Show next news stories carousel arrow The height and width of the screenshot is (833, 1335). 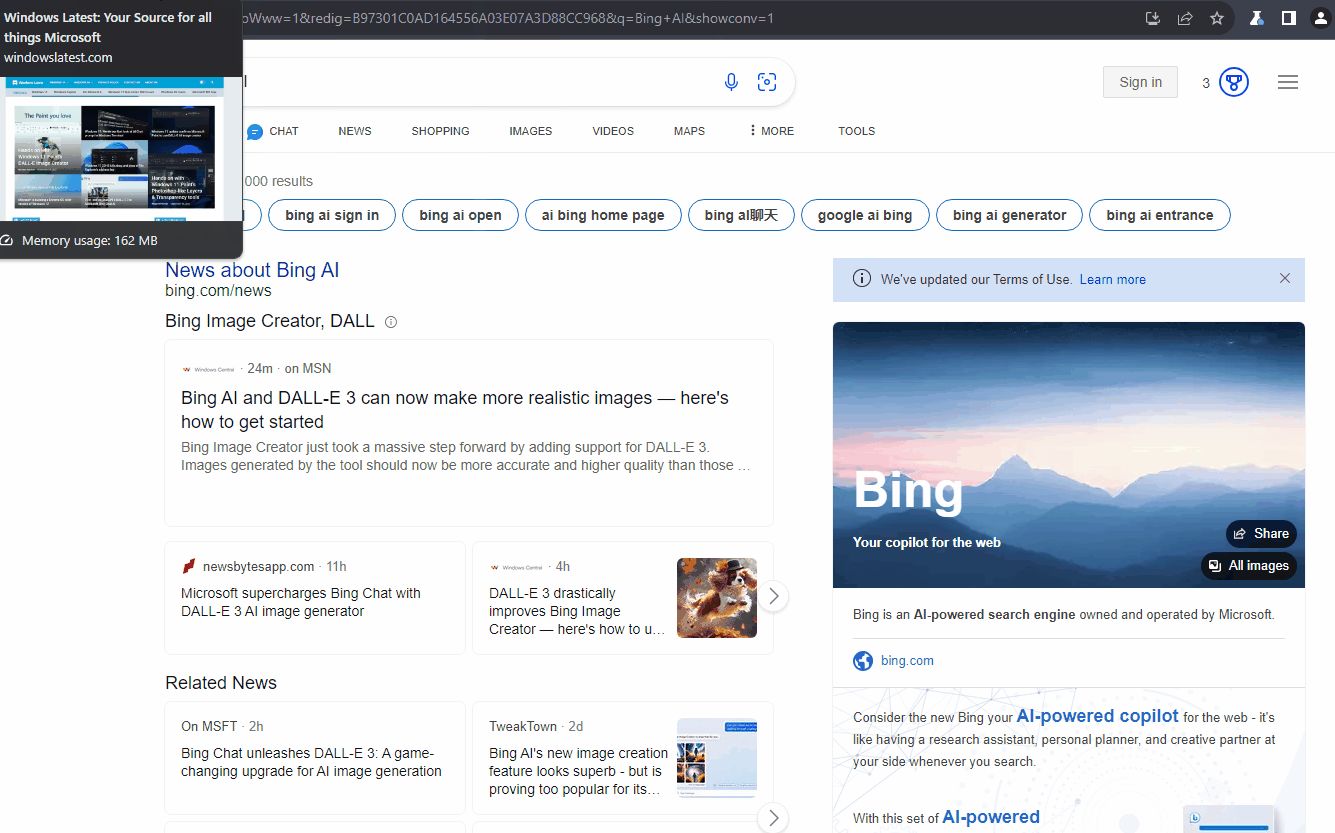773,597
